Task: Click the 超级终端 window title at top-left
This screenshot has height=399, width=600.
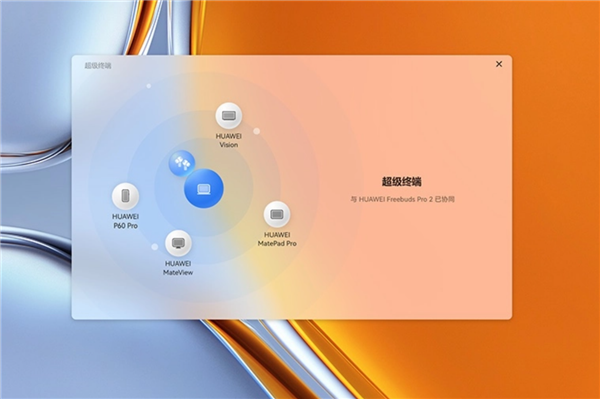Action: 98,66
